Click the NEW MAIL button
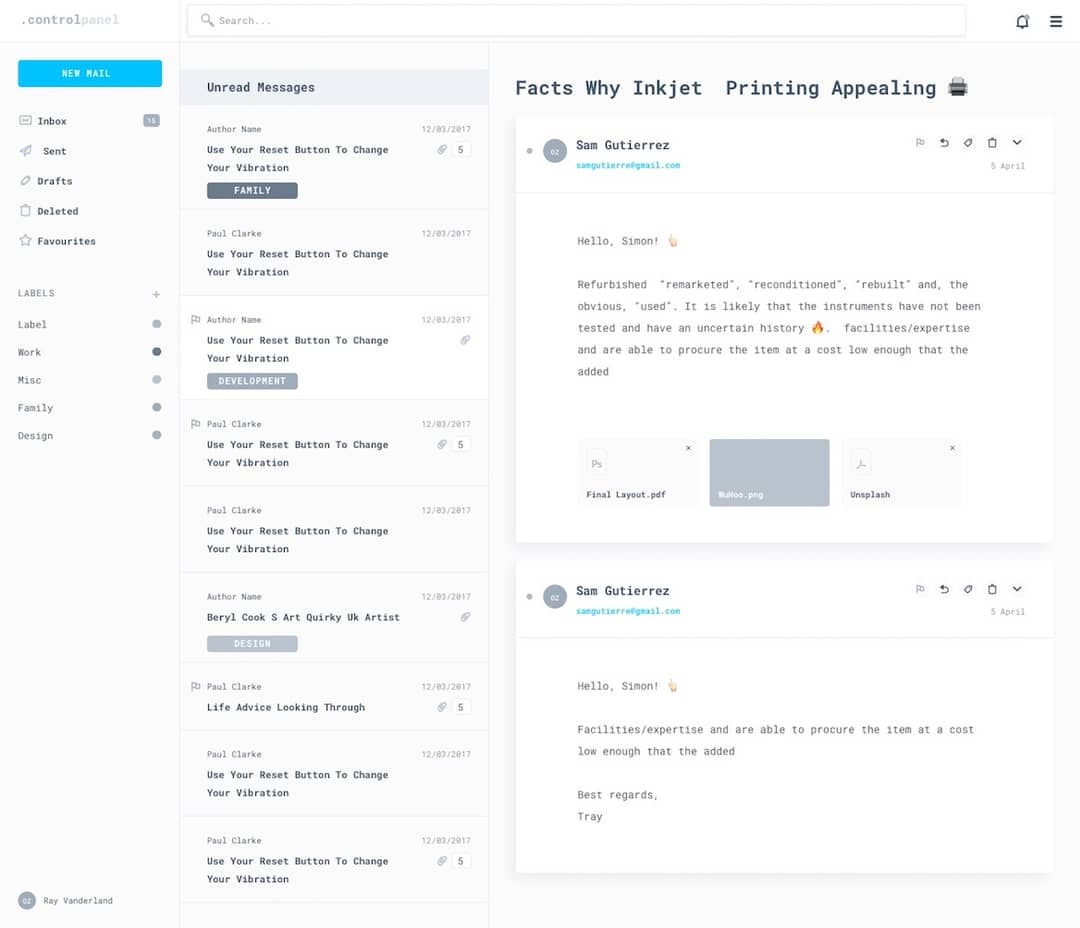Viewport: 1080px width, 928px height. click(x=89, y=73)
